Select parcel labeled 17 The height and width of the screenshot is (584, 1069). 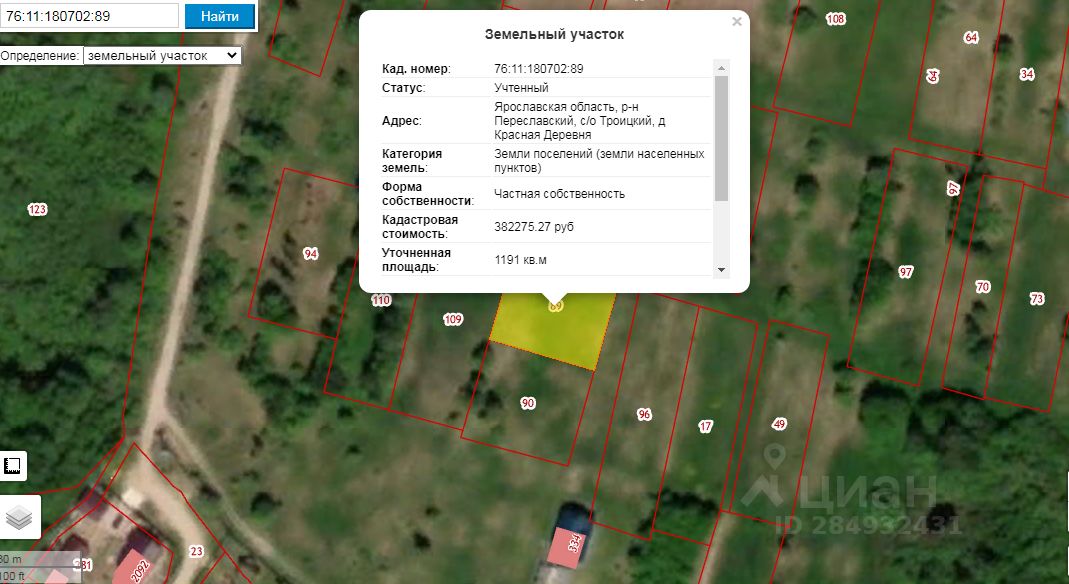click(x=706, y=427)
